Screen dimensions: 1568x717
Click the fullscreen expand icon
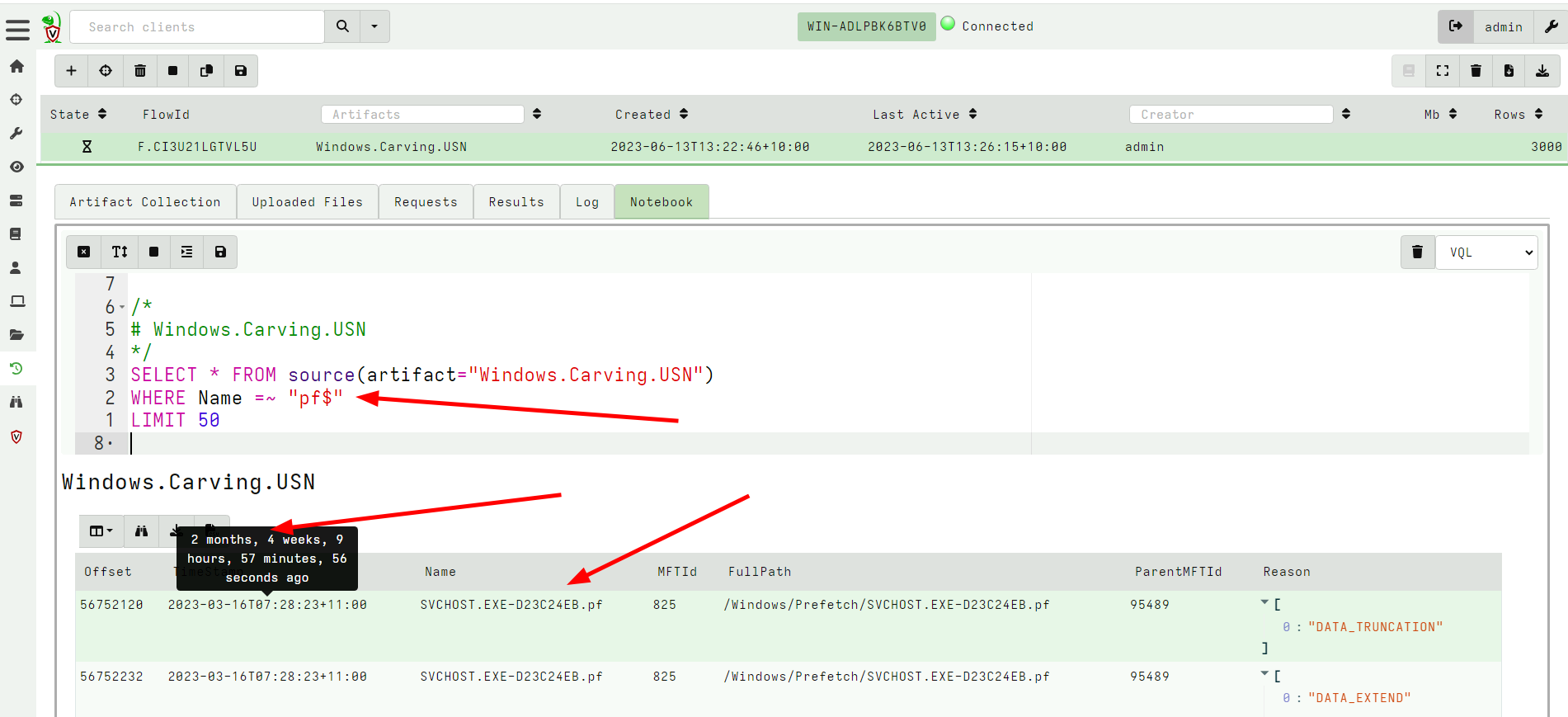(x=1443, y=71)
